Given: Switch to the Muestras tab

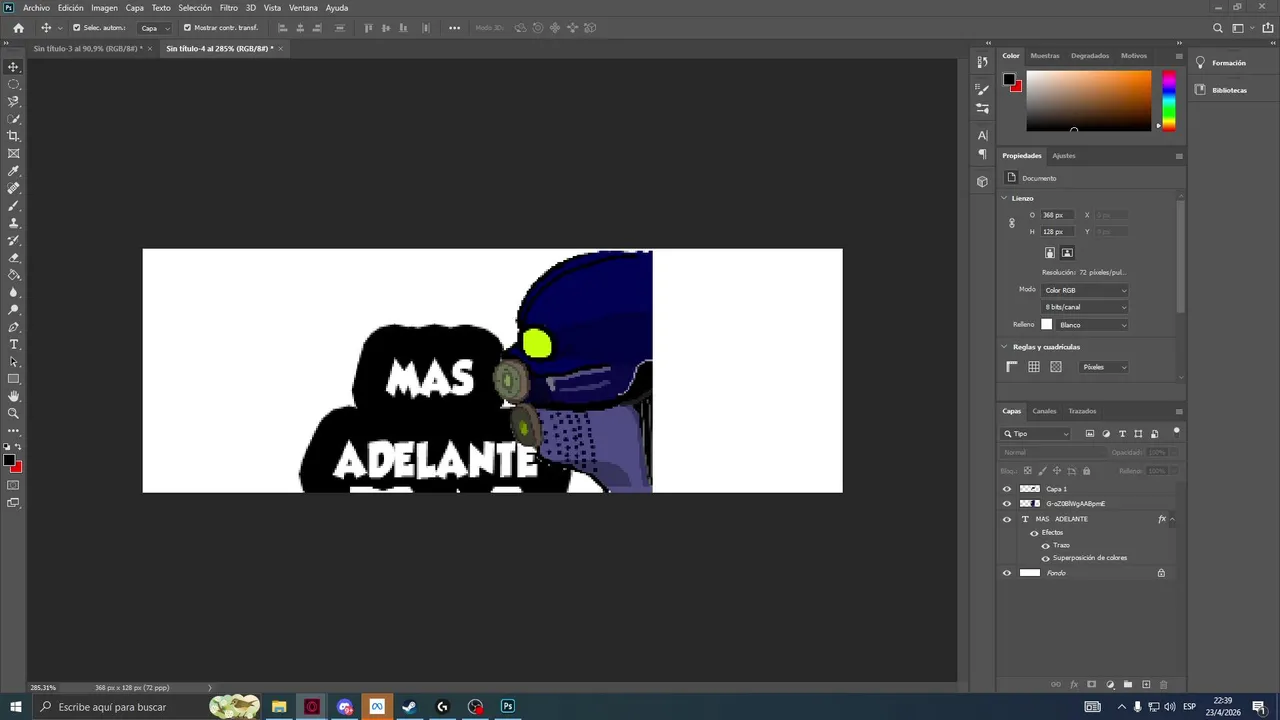Looking at the screenshot, I should click(x=1045, y=56).
